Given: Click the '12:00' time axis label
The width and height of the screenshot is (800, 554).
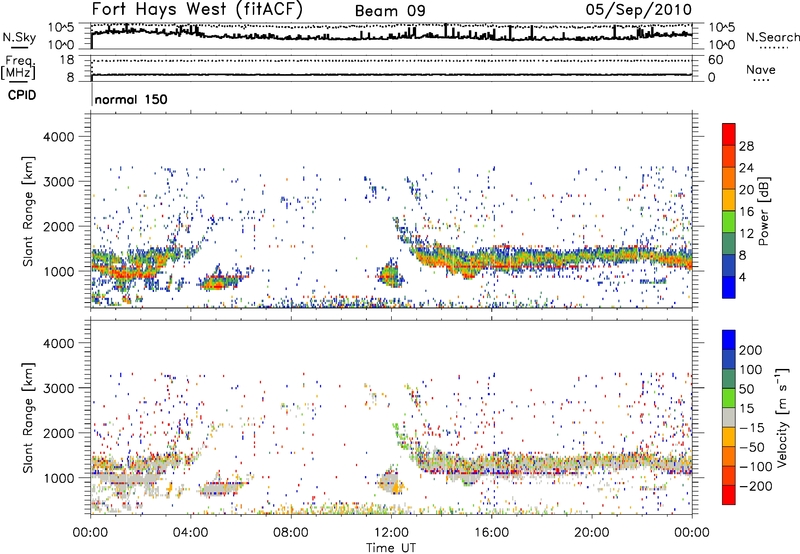Looking at the screenshot, I should coord(391,533).
